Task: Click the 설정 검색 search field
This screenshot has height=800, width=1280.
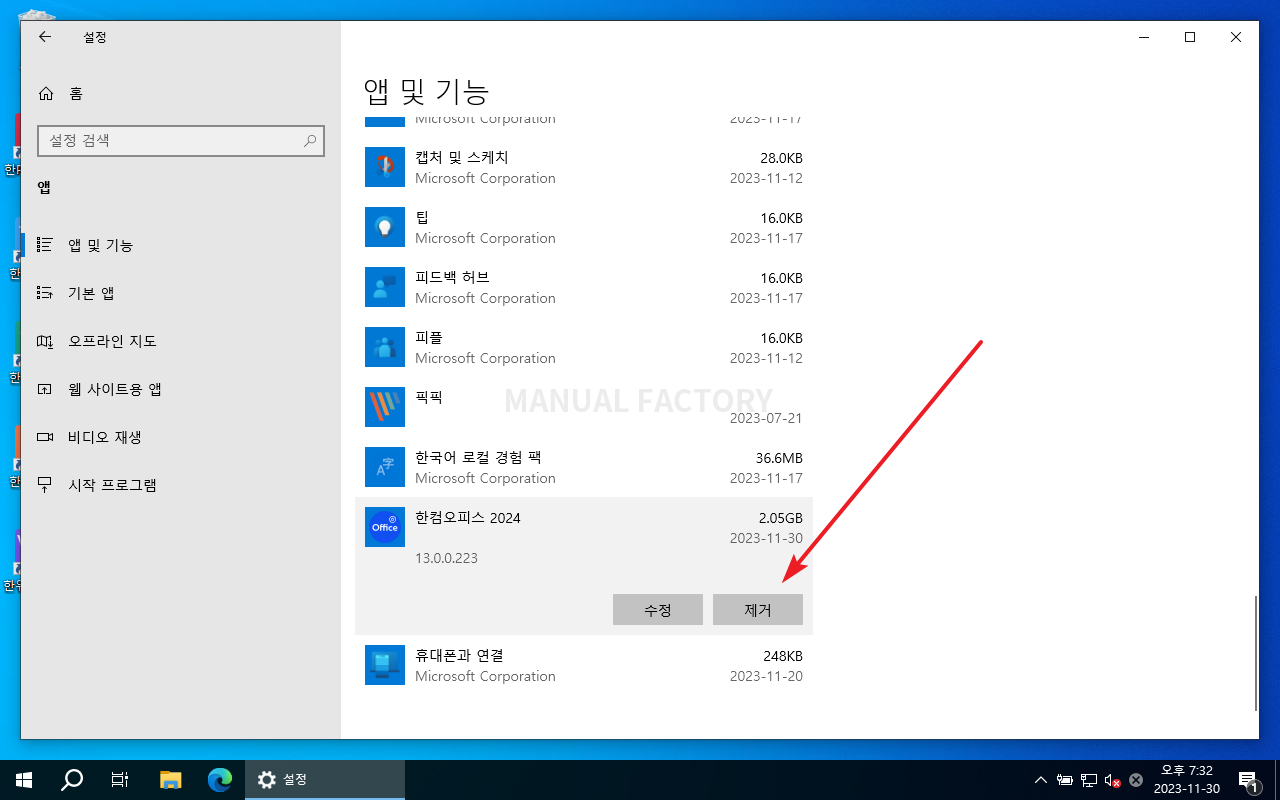Action: tap(181, 141)
